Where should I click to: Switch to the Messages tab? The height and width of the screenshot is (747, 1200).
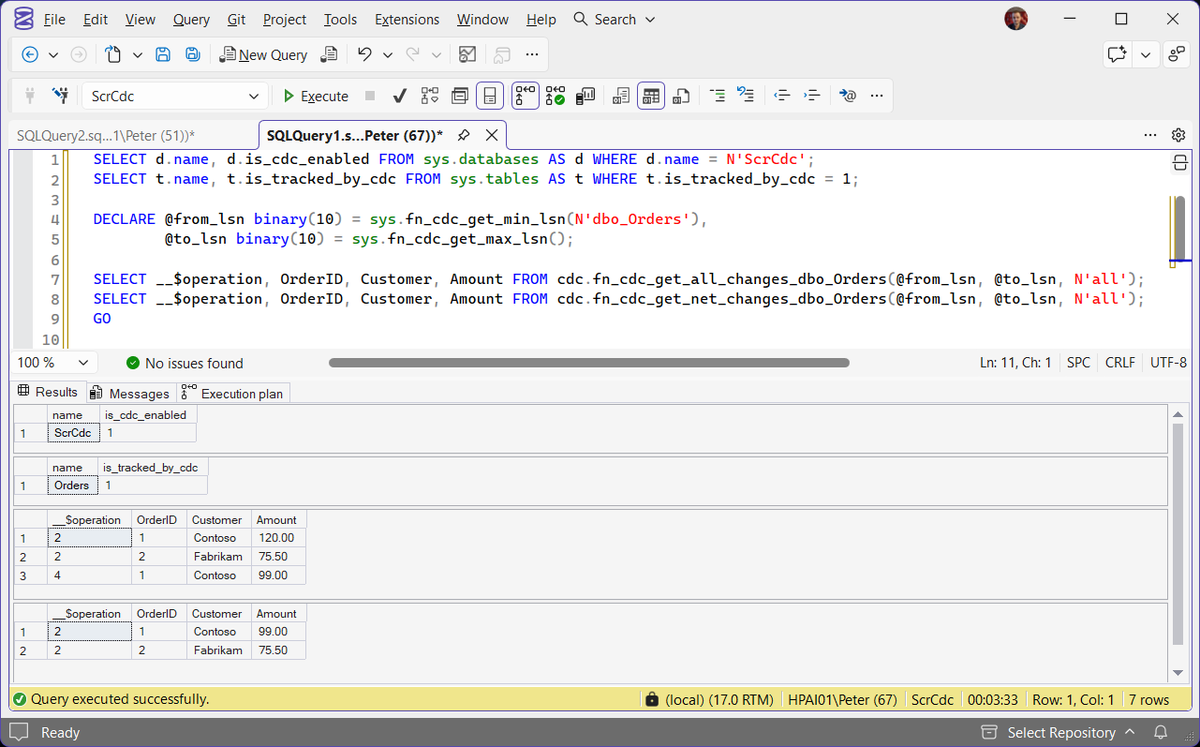[x=132, y=393]
